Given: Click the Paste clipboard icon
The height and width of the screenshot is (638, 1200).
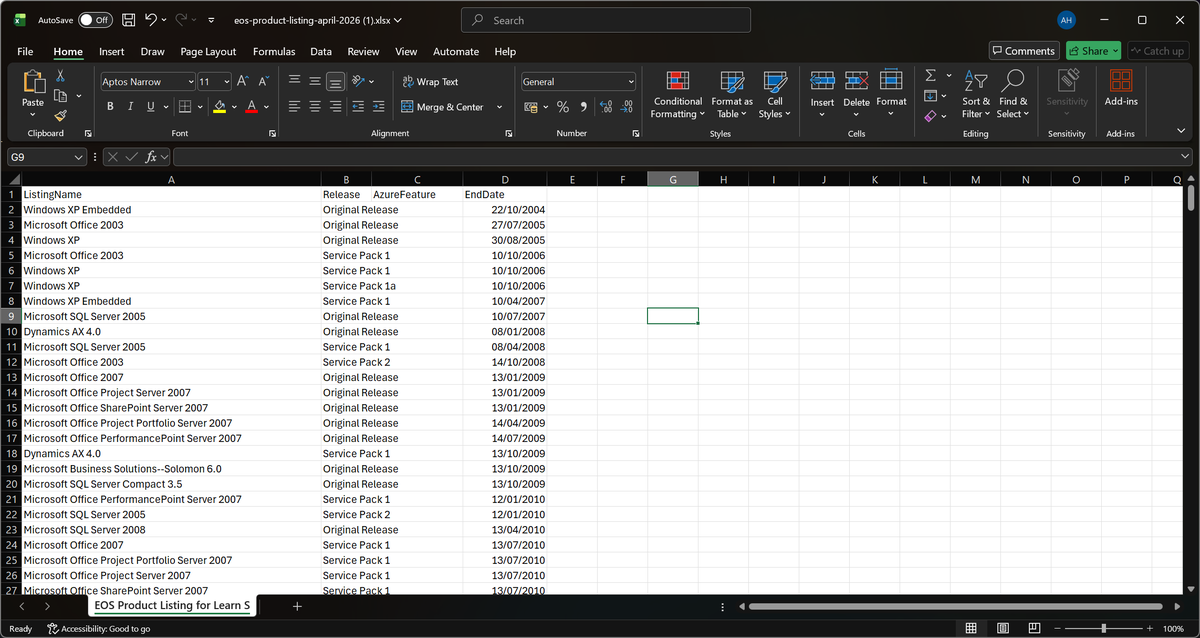Looking at the screenshot, I should (x=33, y=82).
